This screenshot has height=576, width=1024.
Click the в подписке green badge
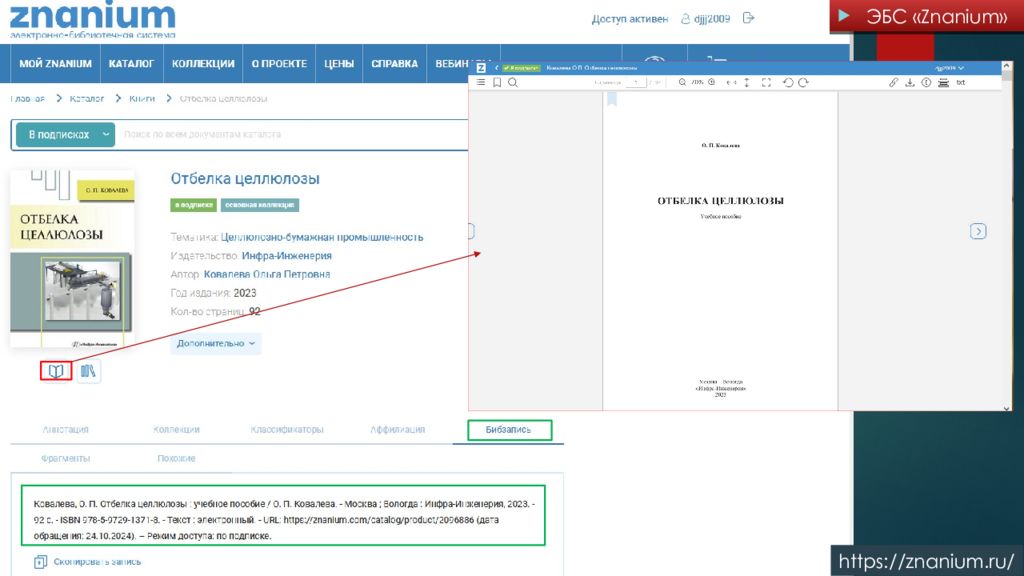click(x=193, y=205)
